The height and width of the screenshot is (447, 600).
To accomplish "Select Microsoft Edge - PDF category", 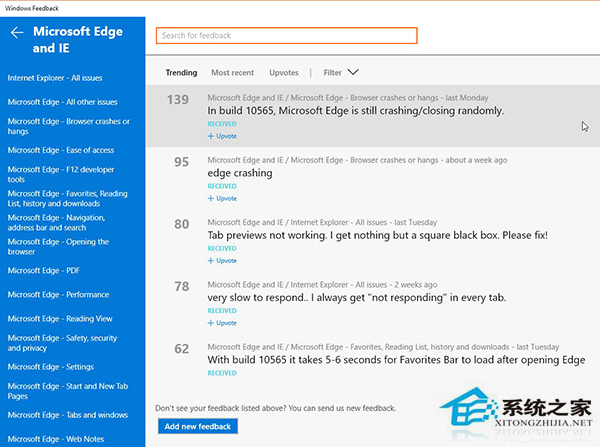I will pyautogui.click(x=44, y=271).
